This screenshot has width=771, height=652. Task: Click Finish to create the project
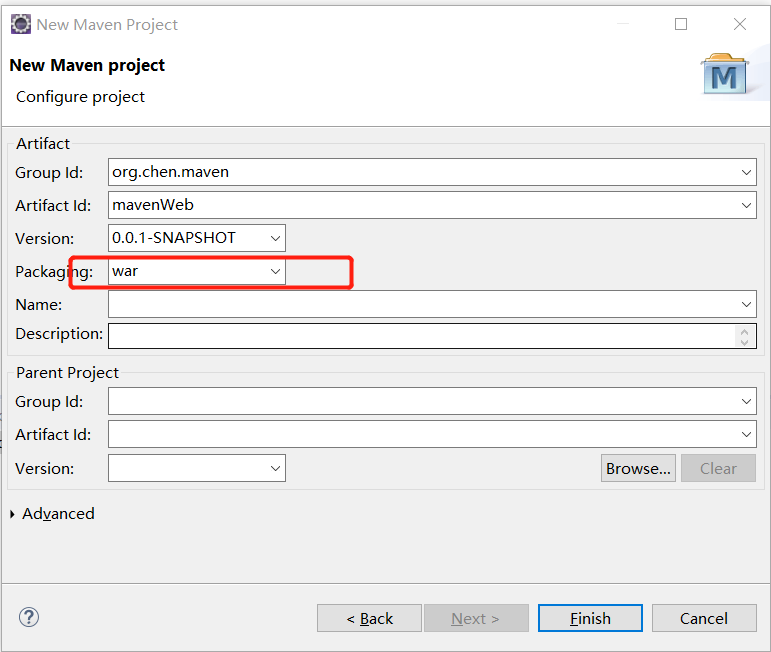pyautogui.click(x=590, y=618)
